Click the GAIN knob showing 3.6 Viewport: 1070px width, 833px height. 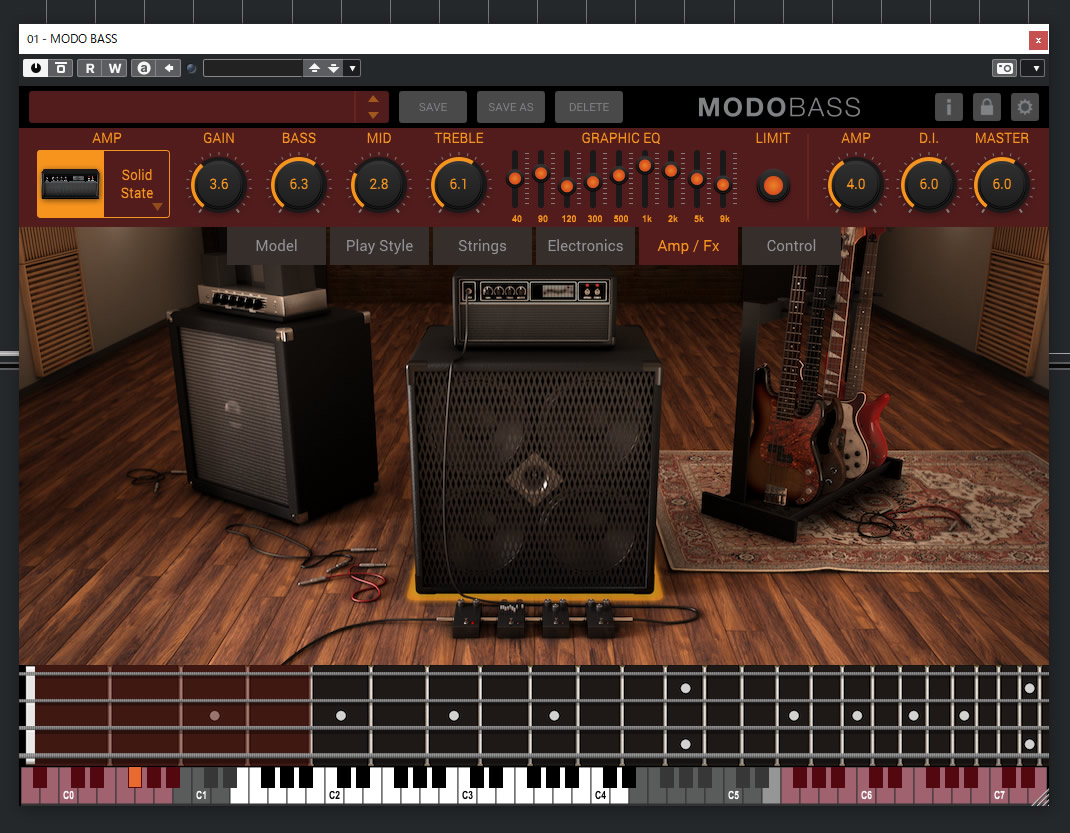[219, 184]
